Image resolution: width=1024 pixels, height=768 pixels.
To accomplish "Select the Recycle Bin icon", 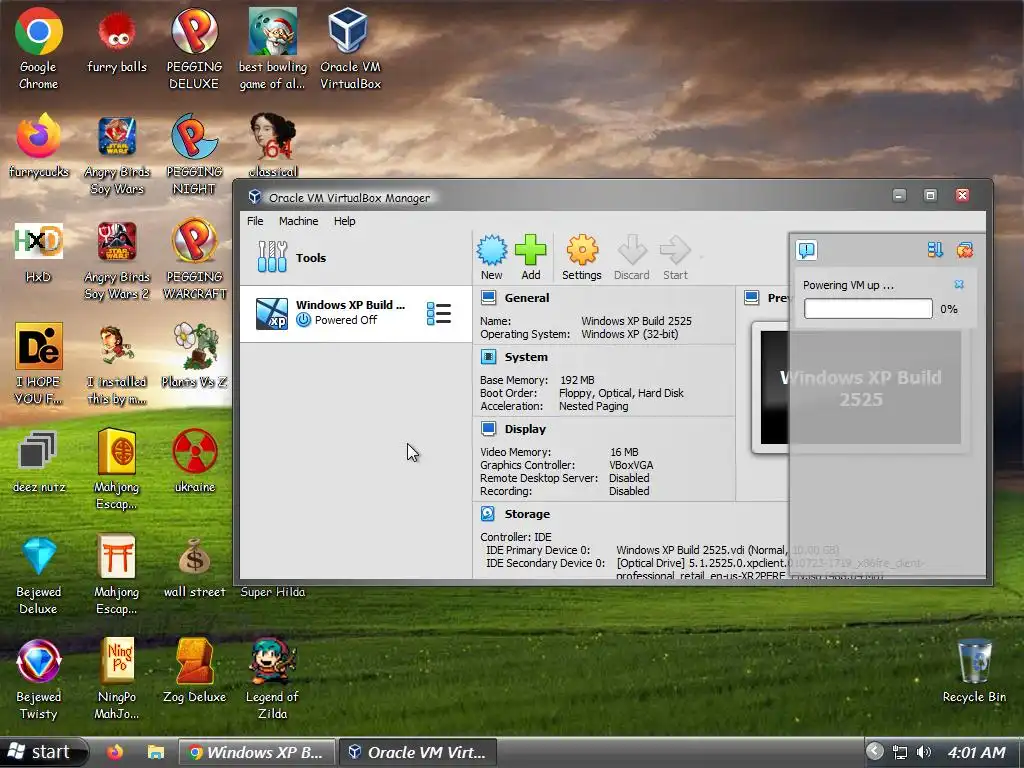I will point(974,671).
